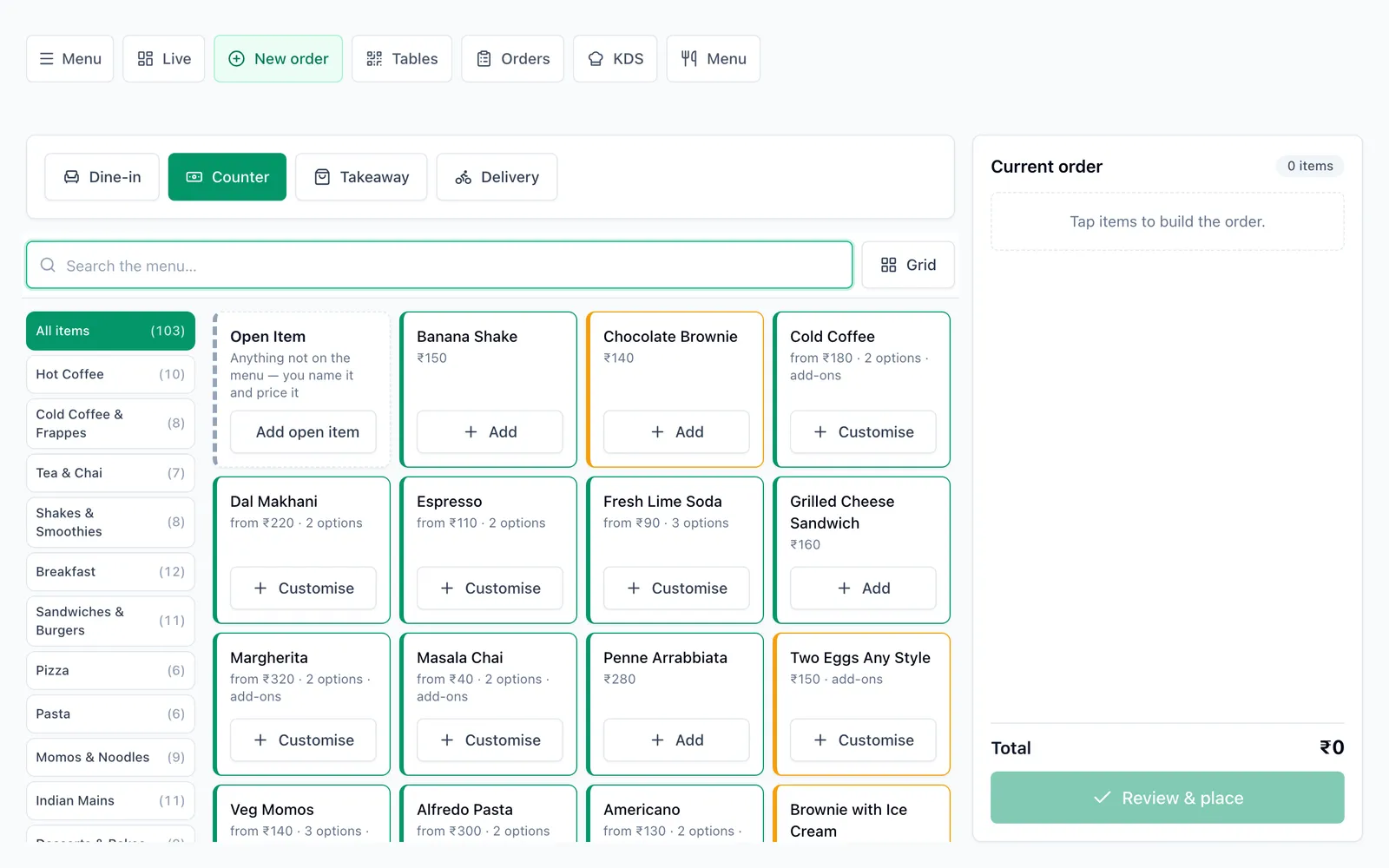Customise the Masala Chai item

tap(490, 740)
